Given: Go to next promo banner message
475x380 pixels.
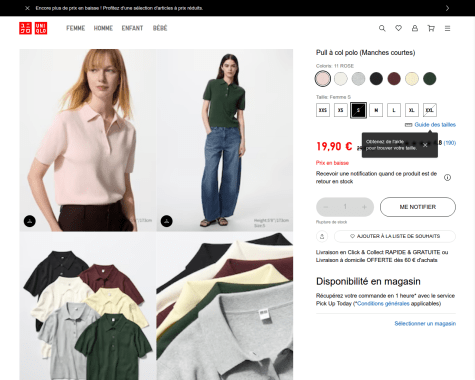Looking at the screenshot, I should tap(447, 8).
